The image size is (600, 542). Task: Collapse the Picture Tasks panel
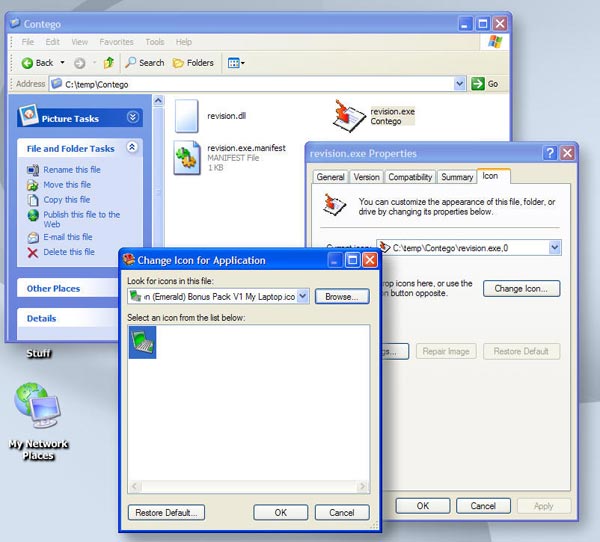(133, 118)
